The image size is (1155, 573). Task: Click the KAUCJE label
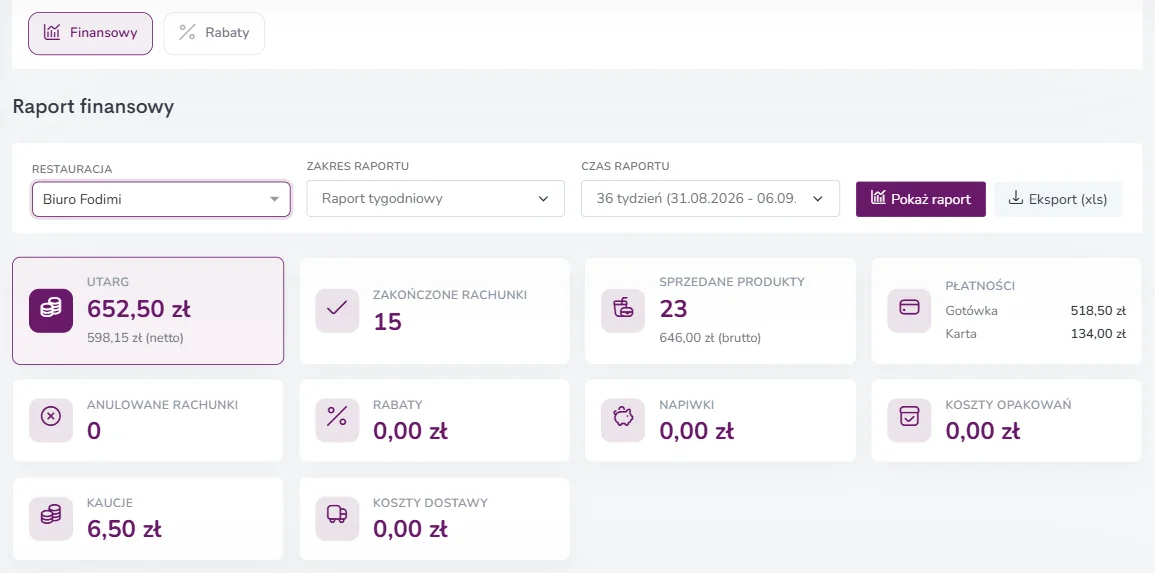(110, 503)
